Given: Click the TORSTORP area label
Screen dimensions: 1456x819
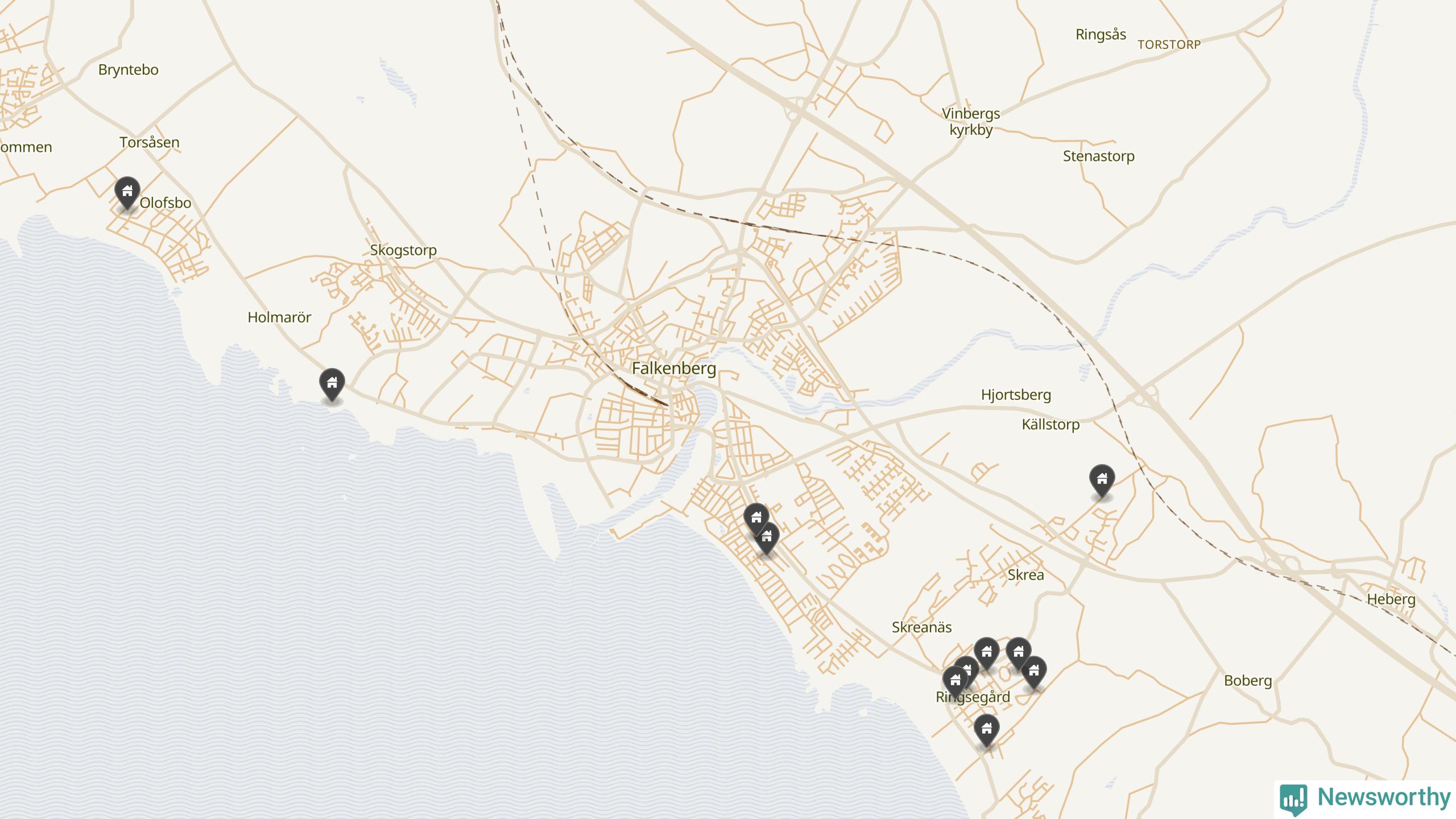Looking at the screenshot, I should click(x=1169, y=44).
